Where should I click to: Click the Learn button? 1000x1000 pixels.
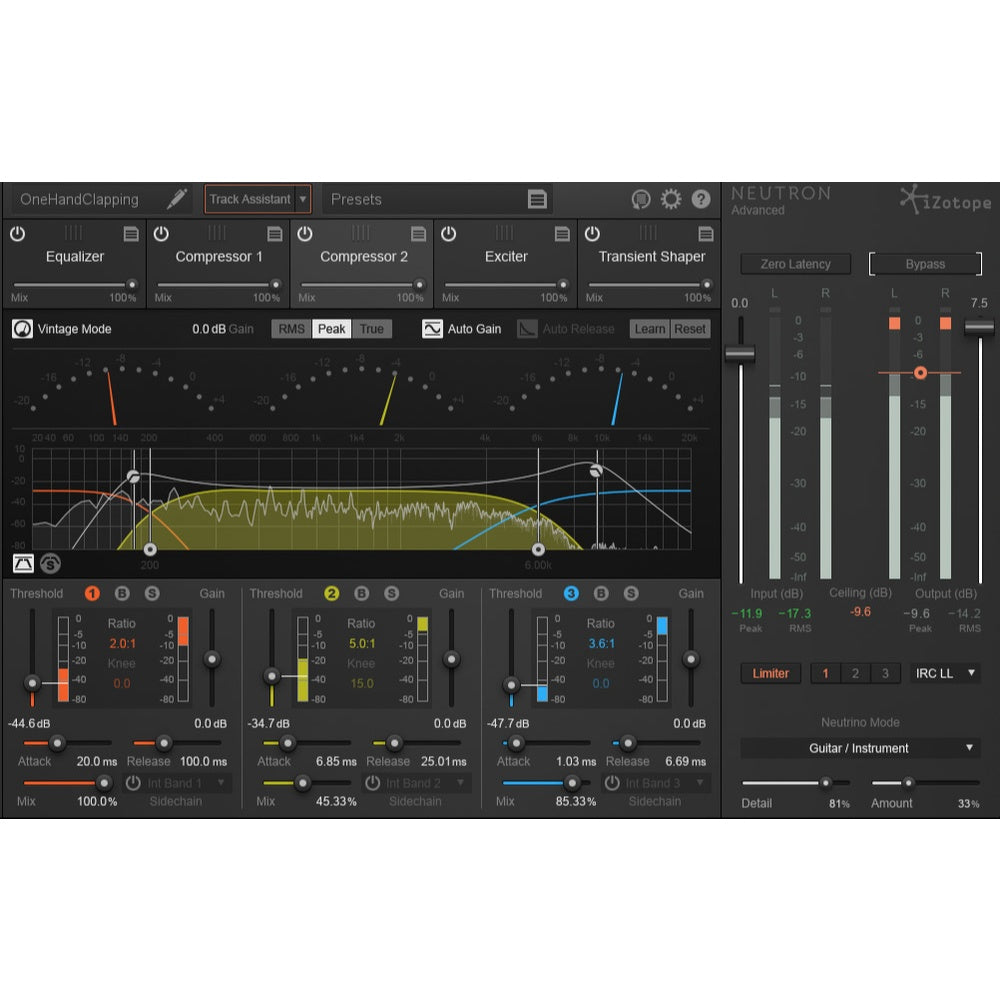click(x=649, y=328)
